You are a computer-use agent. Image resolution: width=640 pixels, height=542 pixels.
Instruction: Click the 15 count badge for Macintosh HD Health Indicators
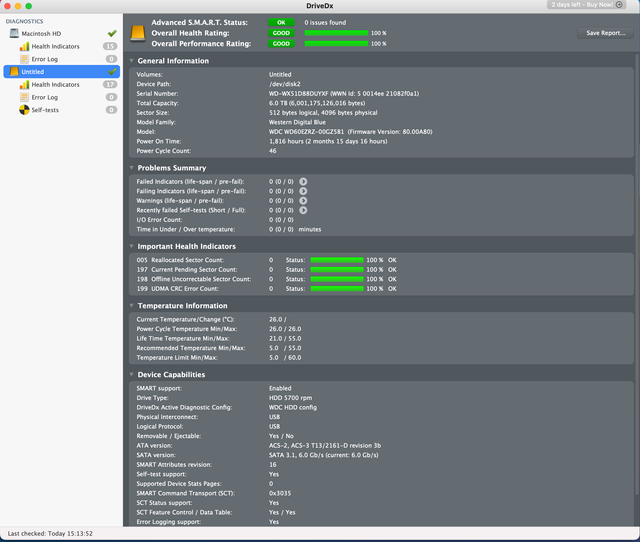click(110, 46)
